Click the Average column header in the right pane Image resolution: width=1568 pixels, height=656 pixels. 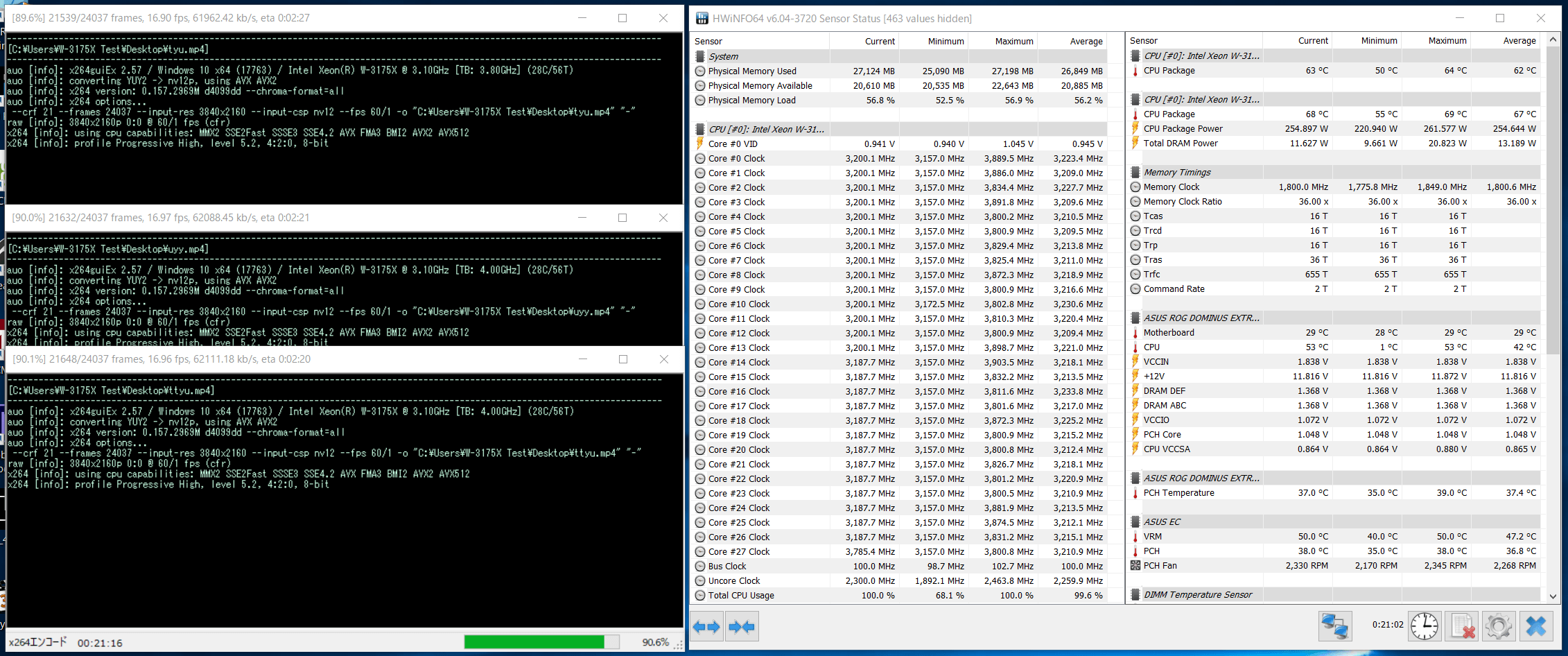point(1505,40)
